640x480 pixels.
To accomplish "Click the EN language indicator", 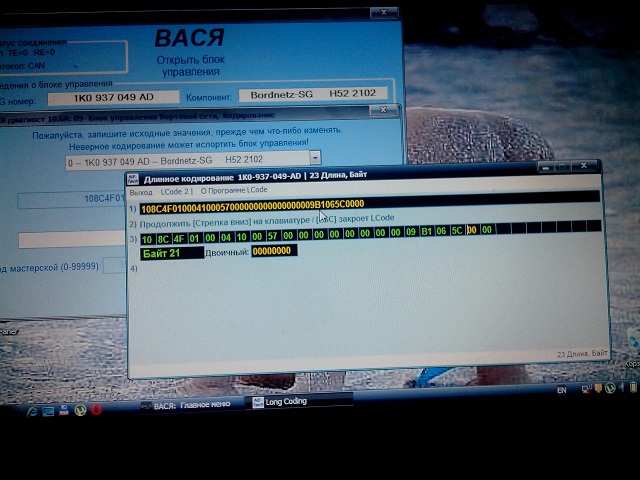I will tap(562, 390).
